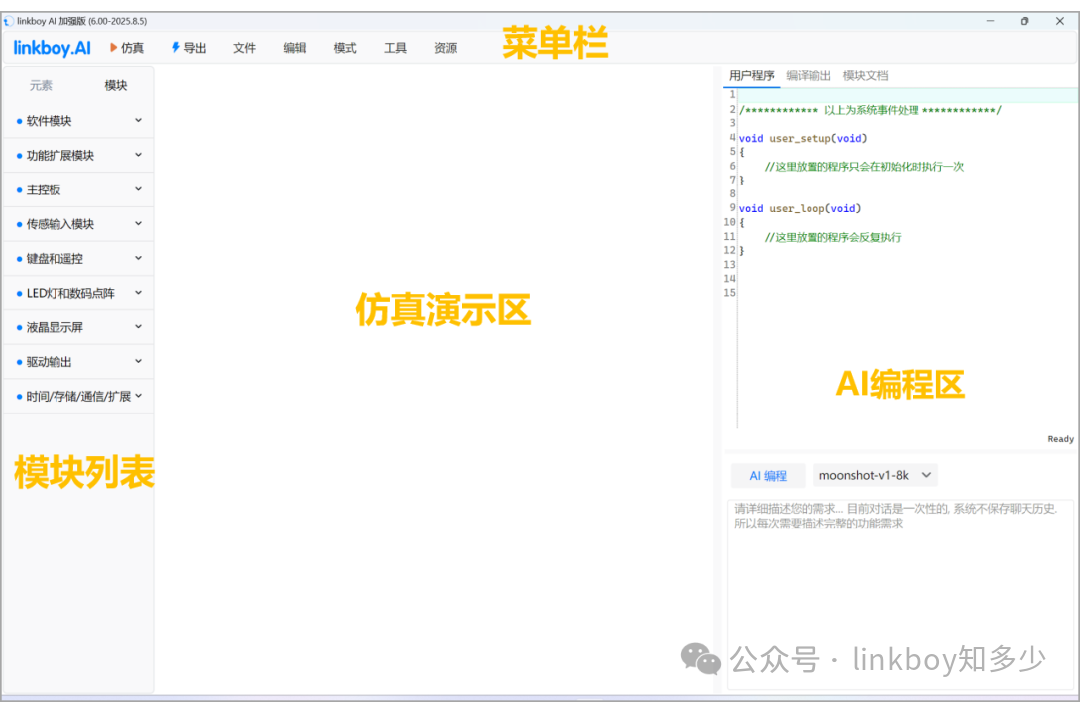Select the 元素 tab in sidebar
Viewport: 1080px width, 702px height.
41,85
